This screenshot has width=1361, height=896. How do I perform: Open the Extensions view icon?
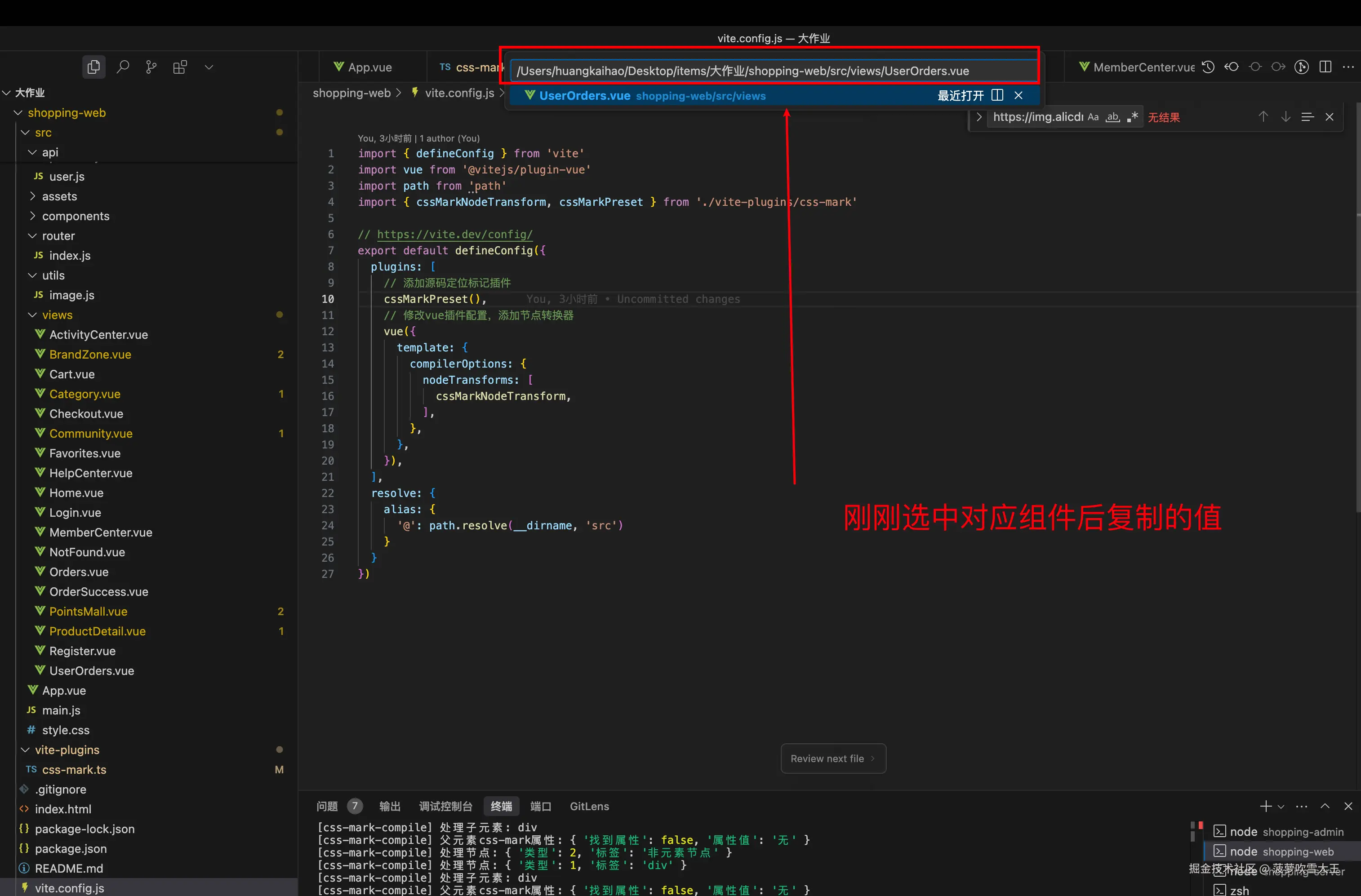pos(179,67)
